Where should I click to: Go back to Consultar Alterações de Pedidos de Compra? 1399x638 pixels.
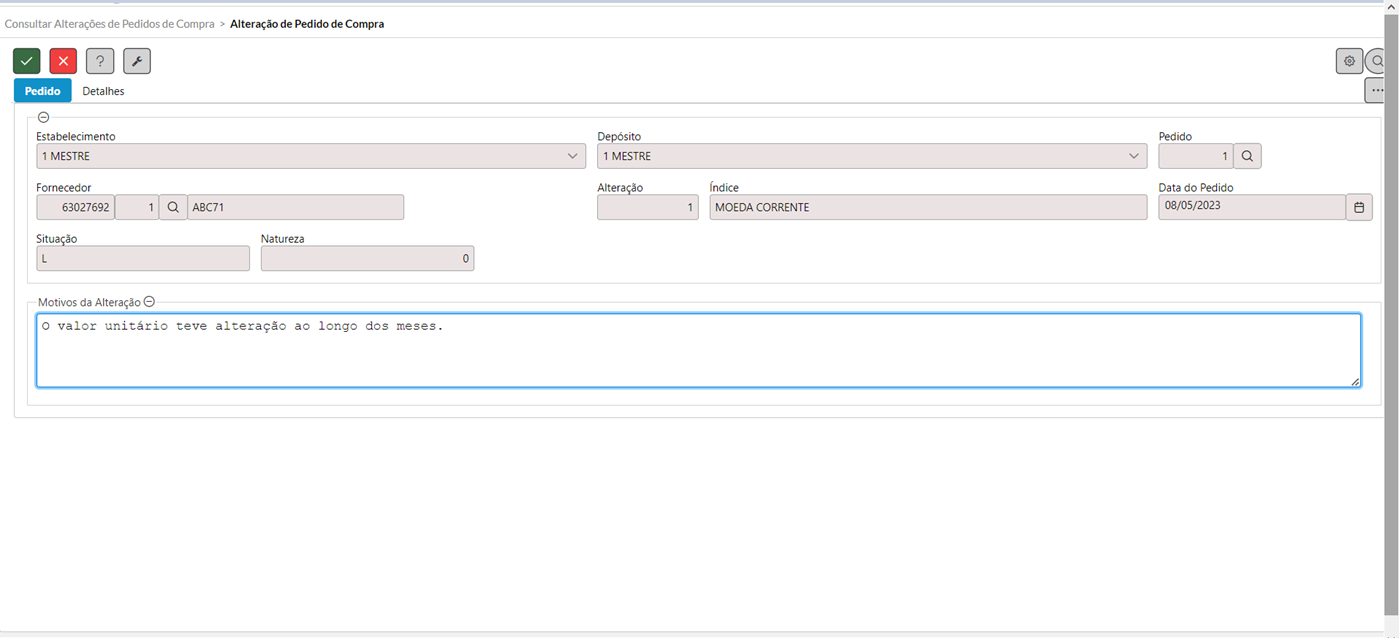tap(109, 23)
